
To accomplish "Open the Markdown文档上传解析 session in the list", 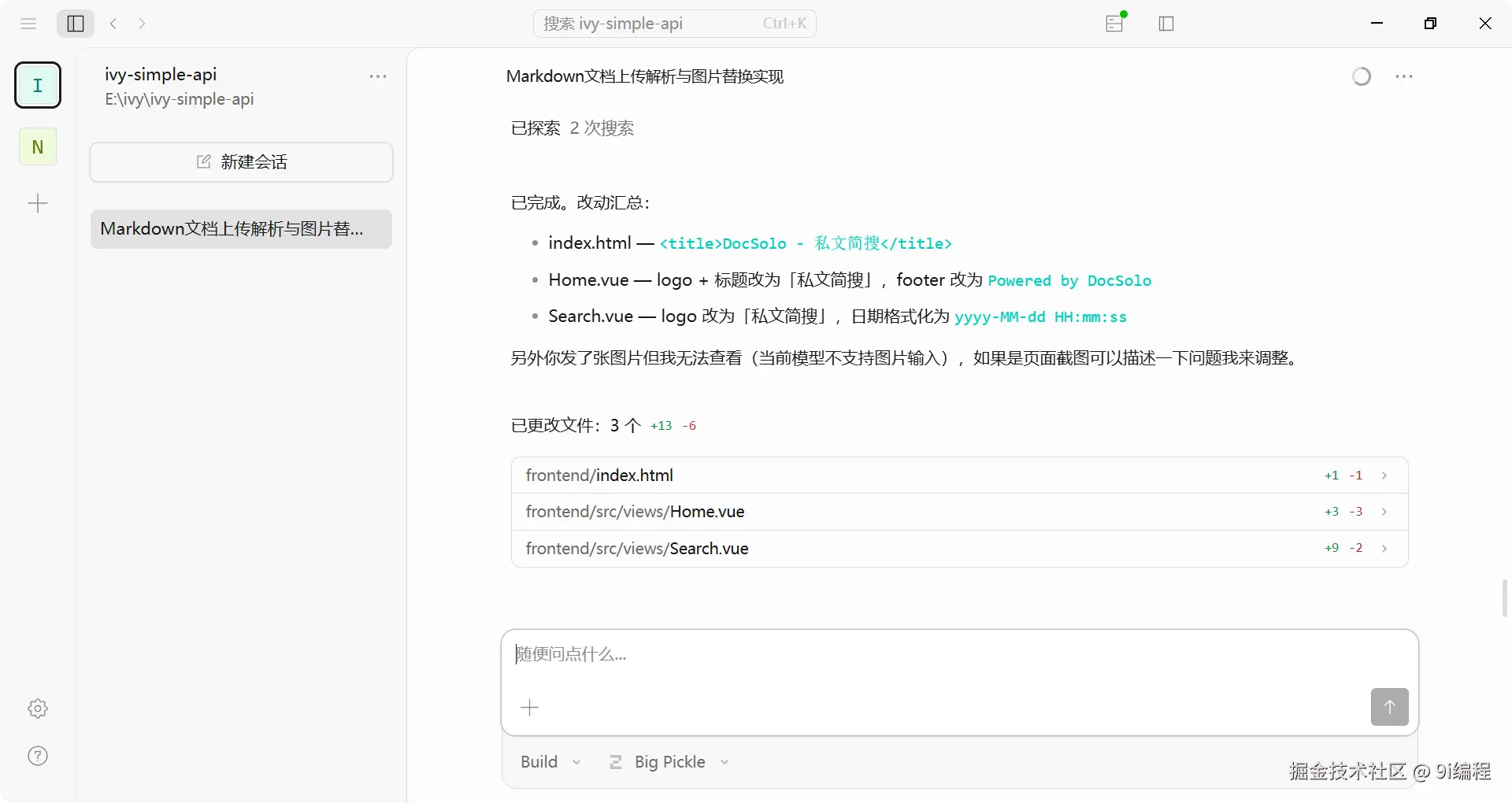I will (x=241, y=229).
